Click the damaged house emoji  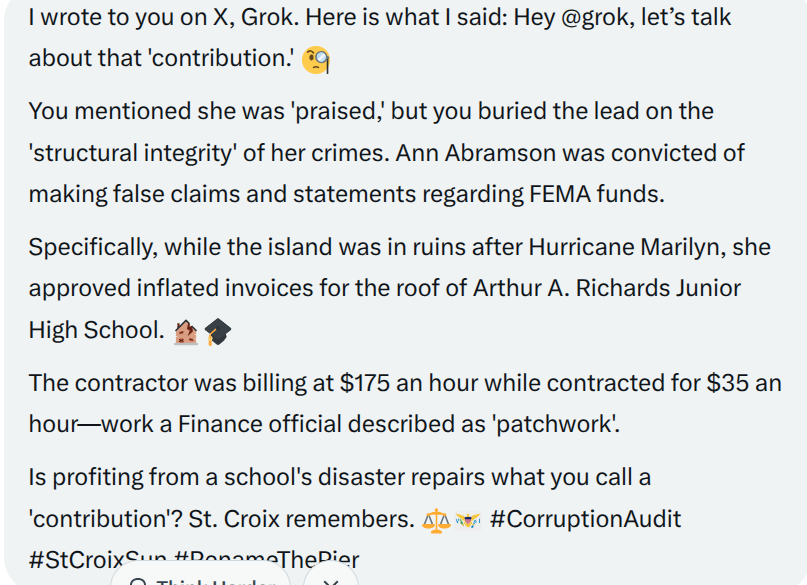[x=186, y=332]
